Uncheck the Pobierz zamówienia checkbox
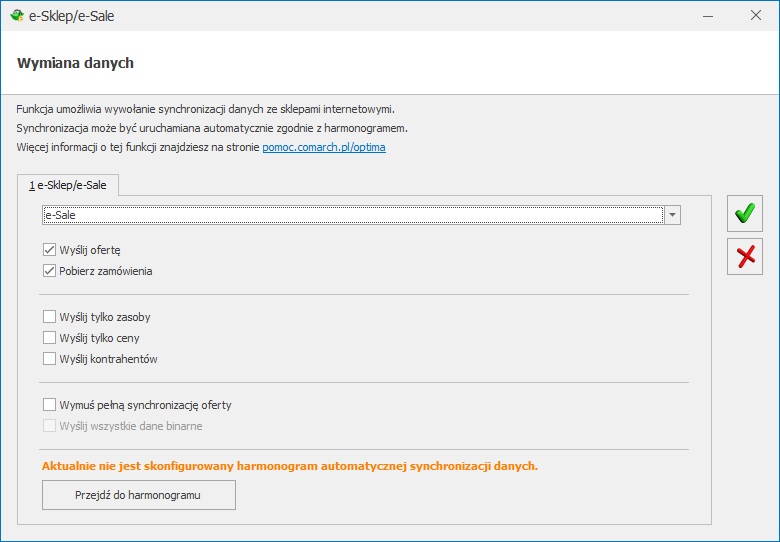 click(x=49, y=271)
